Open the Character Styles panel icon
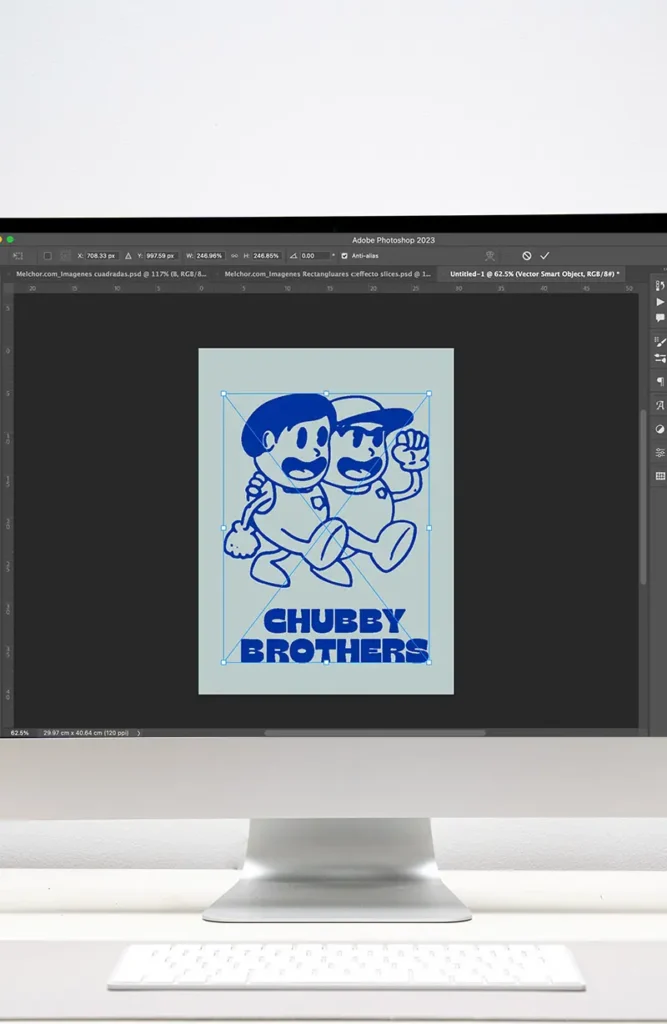 pos(660,406)
